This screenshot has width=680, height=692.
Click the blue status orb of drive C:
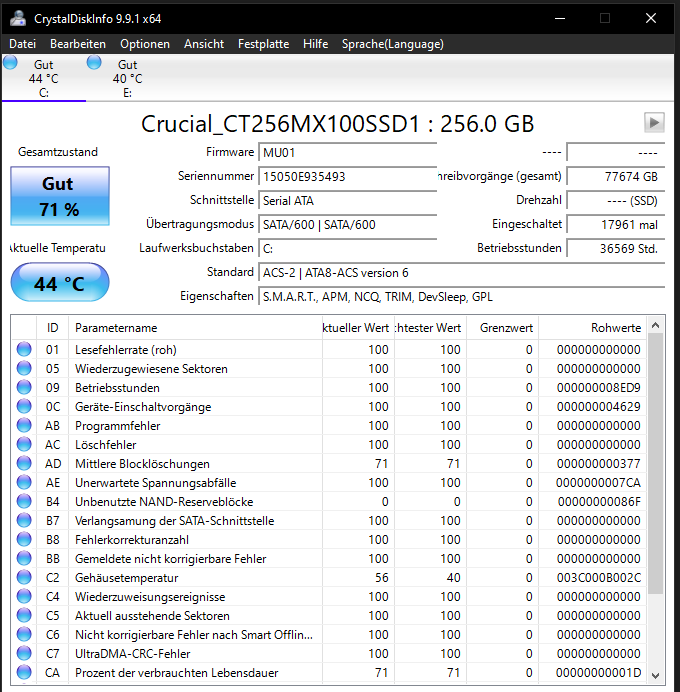coord(10,63)
